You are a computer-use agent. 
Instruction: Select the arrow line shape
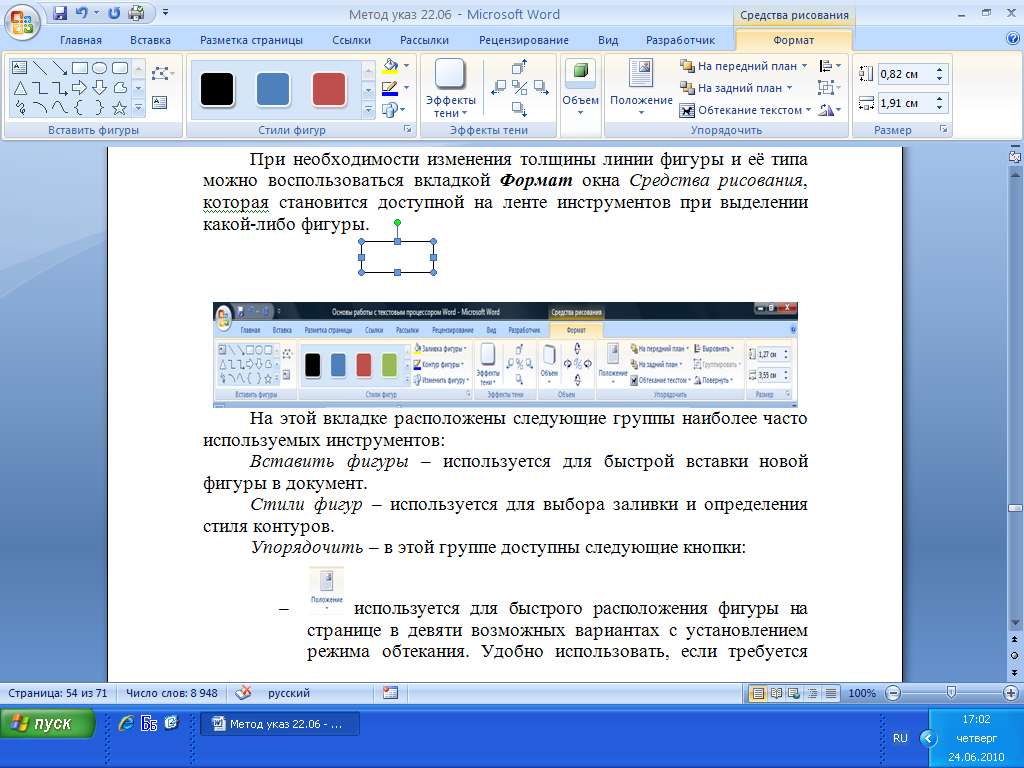click(59, 68)
